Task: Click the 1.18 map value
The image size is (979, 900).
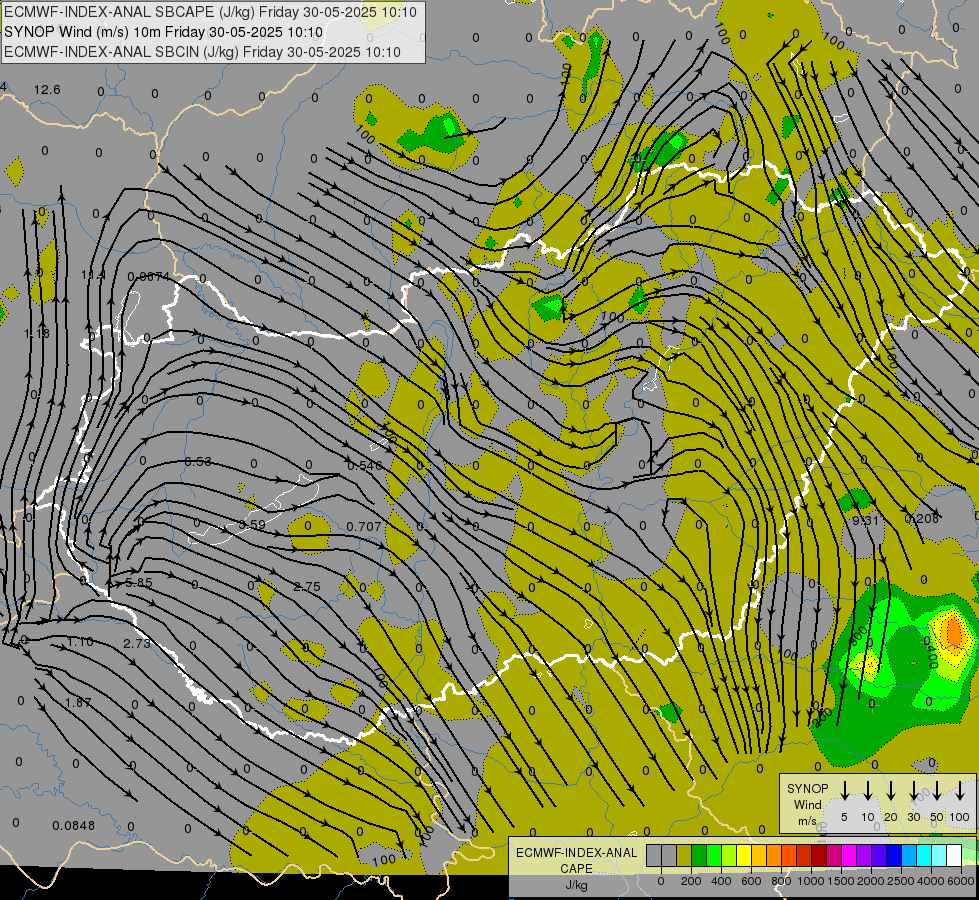Action: (x=37, y=334)
